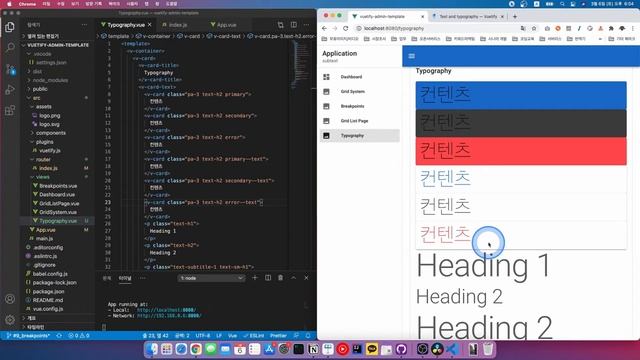Open Dashboard.vue in the explorer

57,194
